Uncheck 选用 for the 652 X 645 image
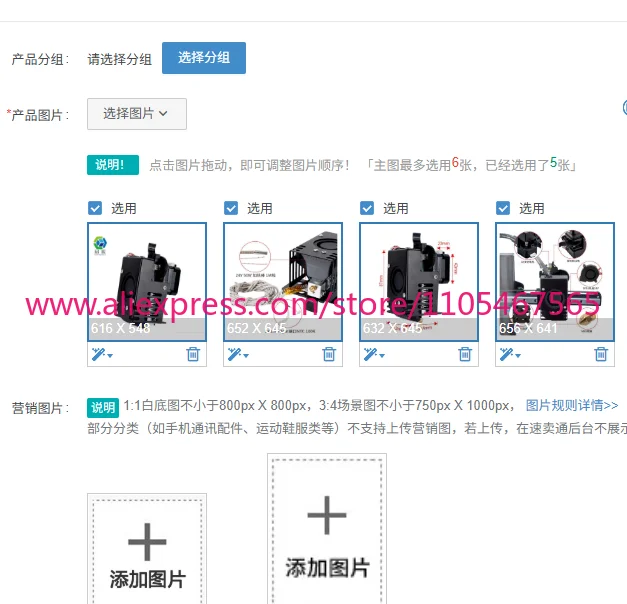627x604 pixels. click(231, 208)
